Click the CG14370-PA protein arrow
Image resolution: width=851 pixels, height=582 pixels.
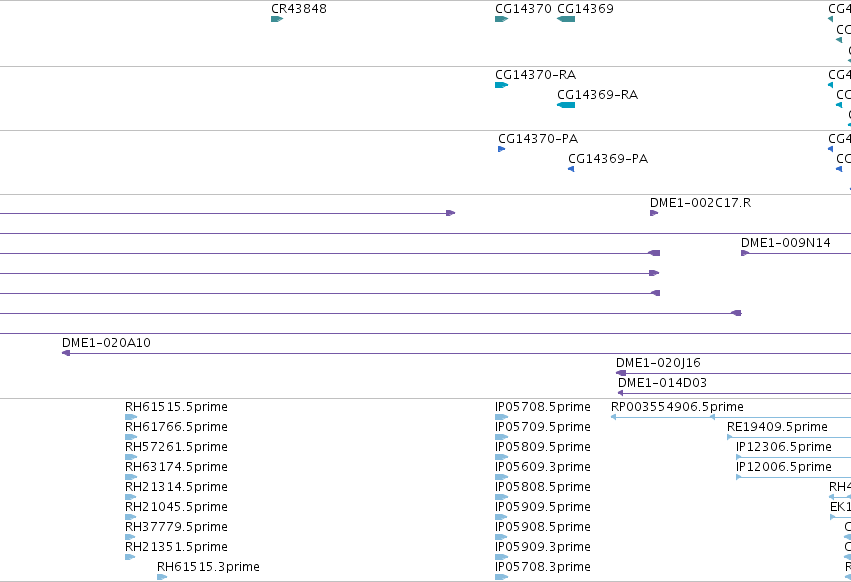click(x=501, y=149)
